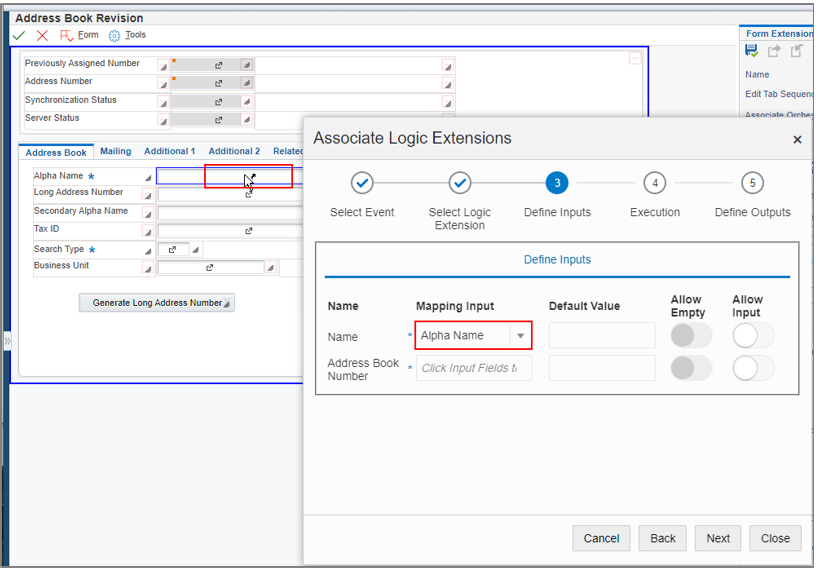Screen dimensions: 817x568
Task: Jump to step 4 Execution circle
Action: (x=655, y=183)
